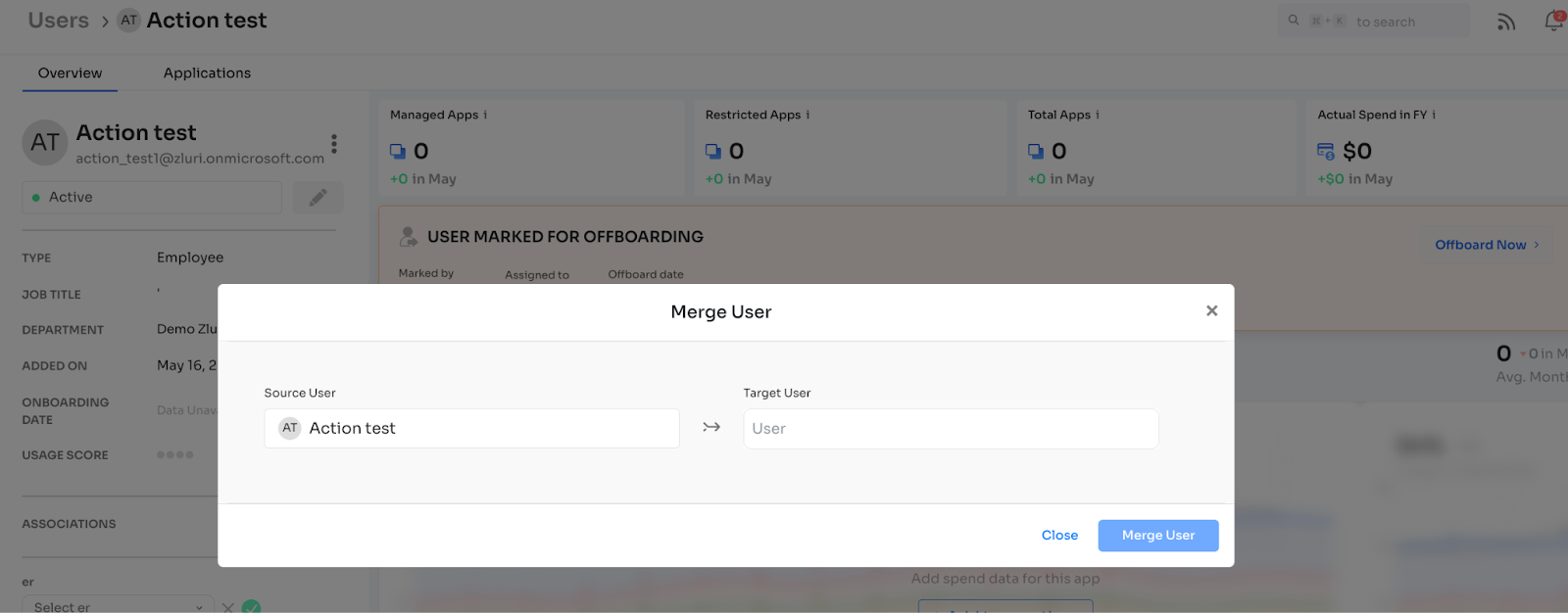The width and height of the screenshot is (1568, 613).
Task: Switch to the Applications tab
Action: tap(207, 73)
